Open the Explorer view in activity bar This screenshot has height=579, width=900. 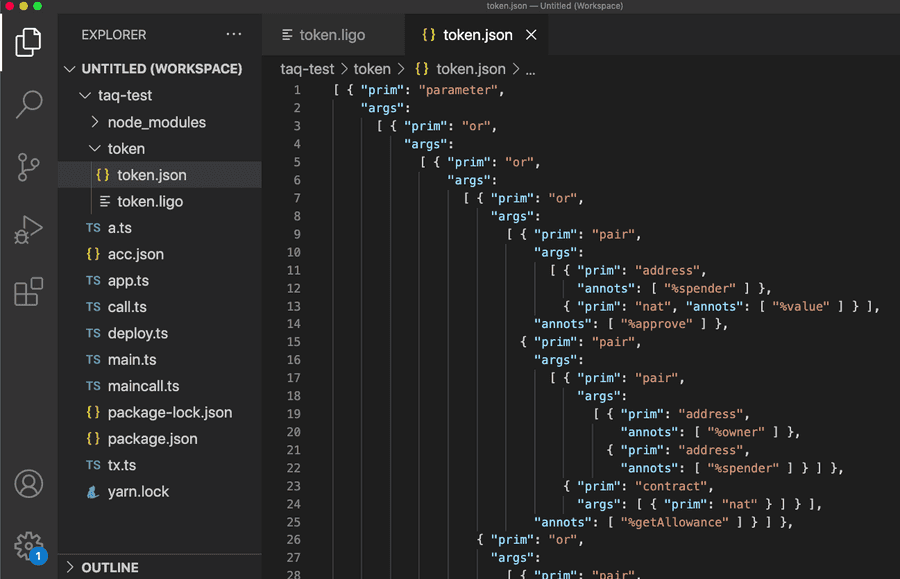tap(29, 41)
